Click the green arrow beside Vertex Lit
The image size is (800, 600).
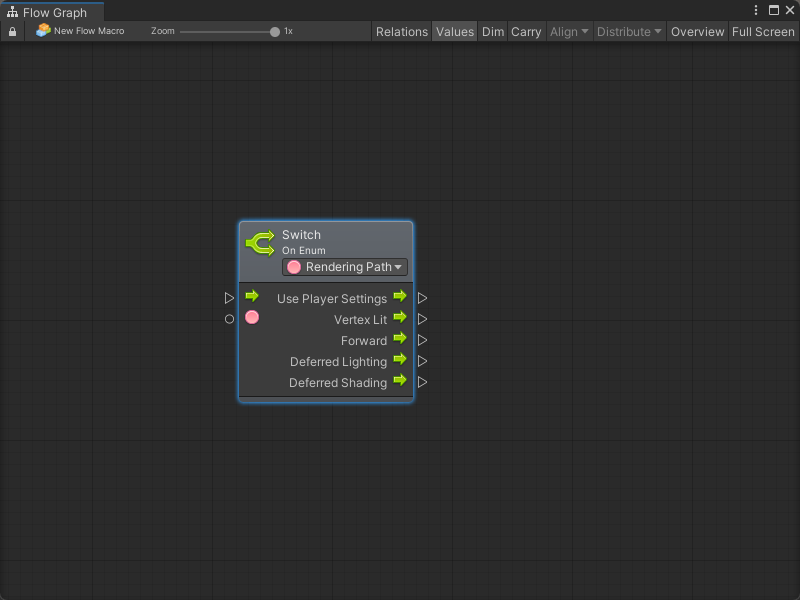click(400, 317)
